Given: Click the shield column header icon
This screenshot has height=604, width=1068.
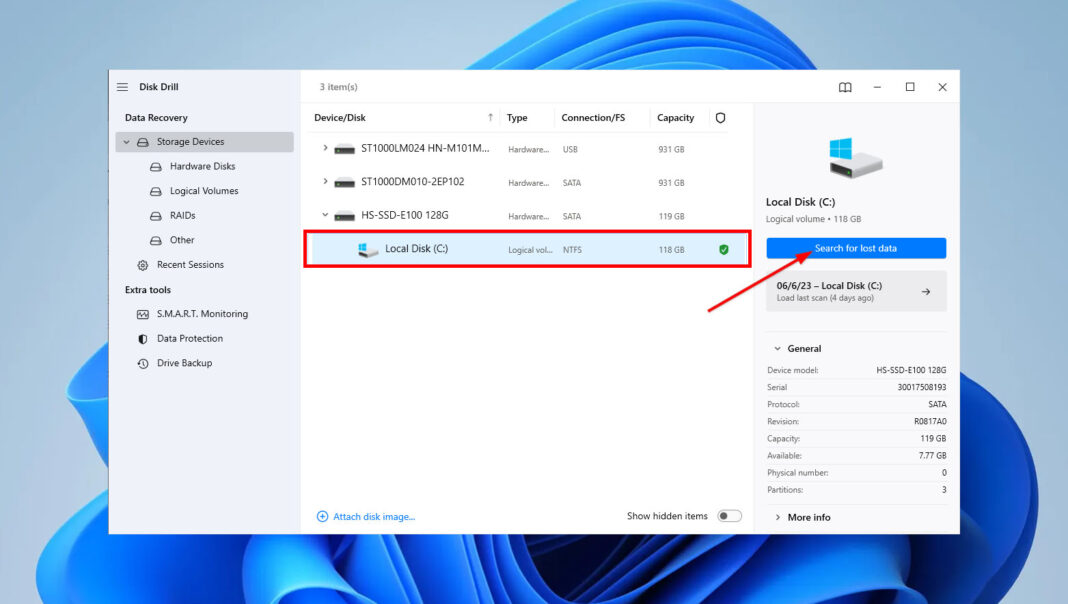Looking at the screenshot, I should (x=720, y=117).
